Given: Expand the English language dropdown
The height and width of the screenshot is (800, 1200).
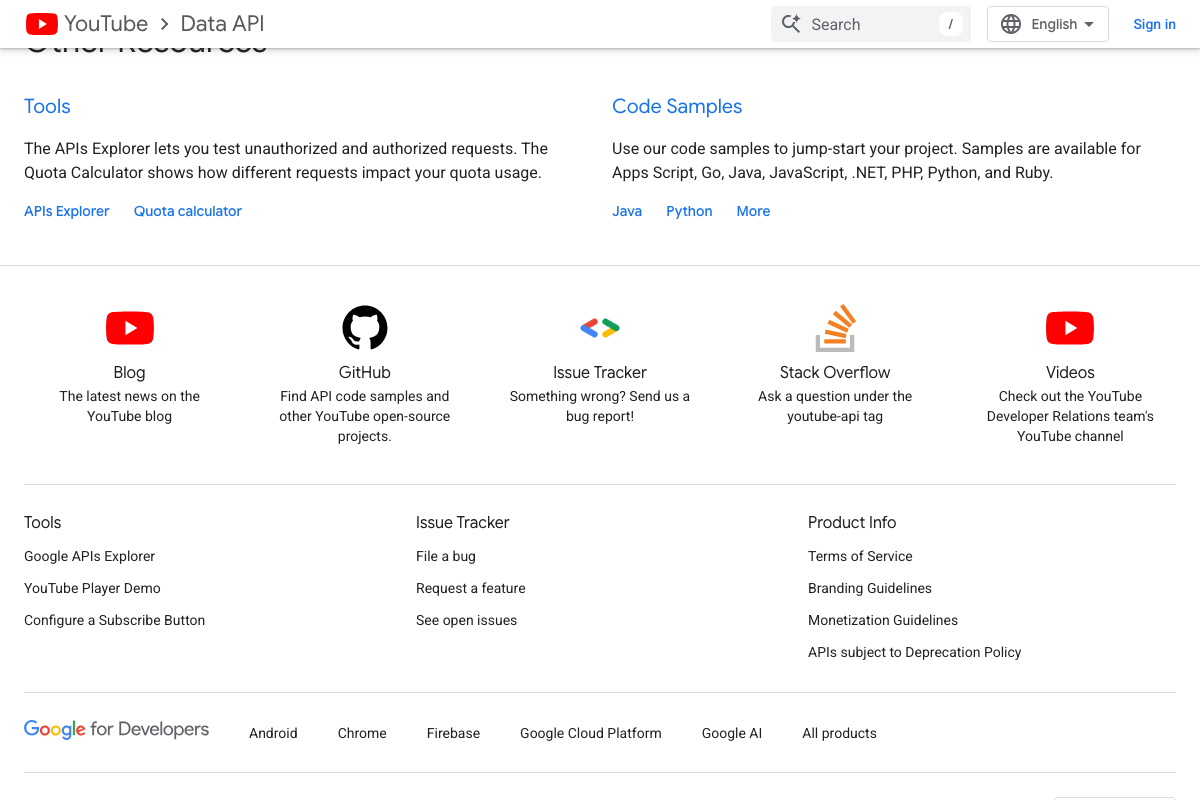Looking at the screenshot, I should point(1048,24).
